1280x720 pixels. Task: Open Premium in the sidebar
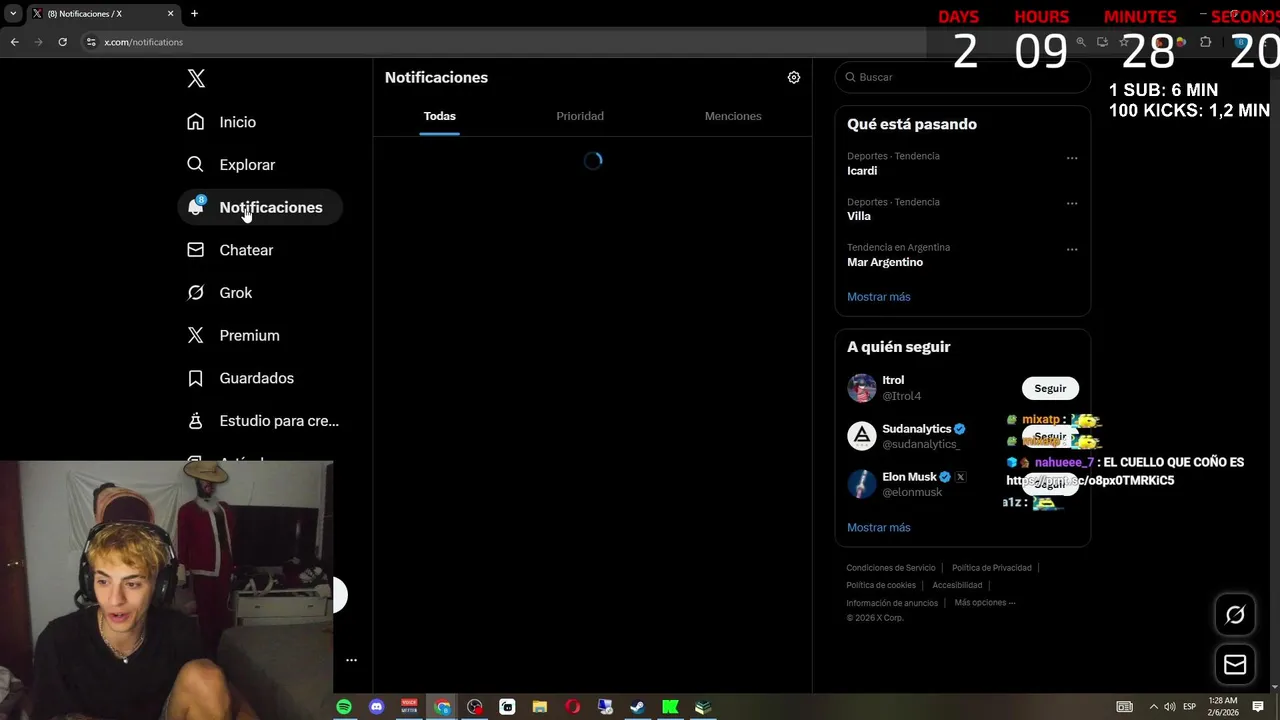(x=233, y=336)
